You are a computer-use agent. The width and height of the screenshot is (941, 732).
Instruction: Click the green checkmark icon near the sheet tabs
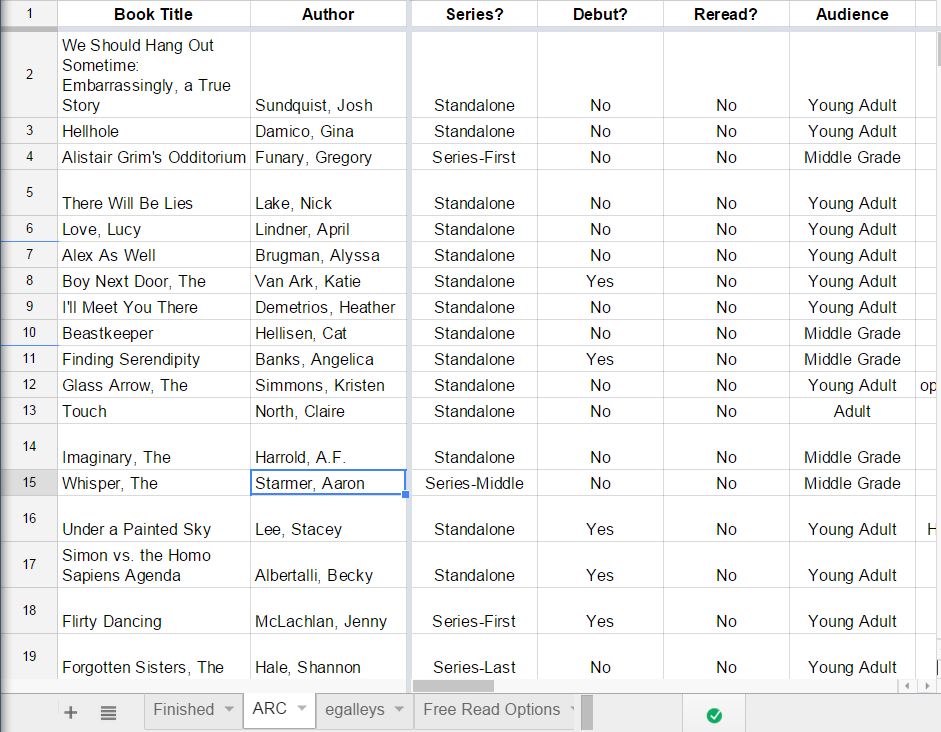pos(713,712)
